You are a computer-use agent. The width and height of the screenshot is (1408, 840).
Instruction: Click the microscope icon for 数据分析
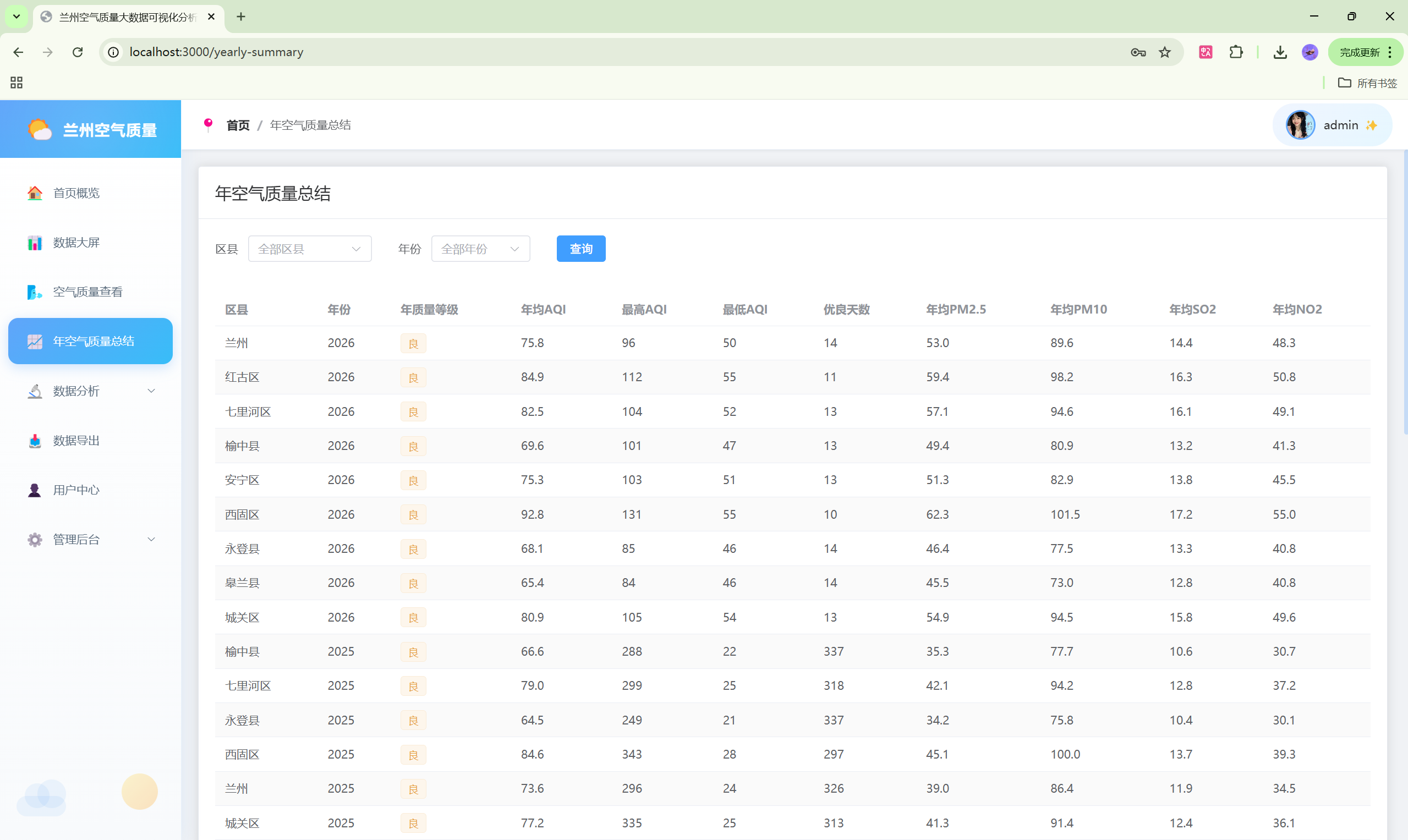tap(35, 391)
